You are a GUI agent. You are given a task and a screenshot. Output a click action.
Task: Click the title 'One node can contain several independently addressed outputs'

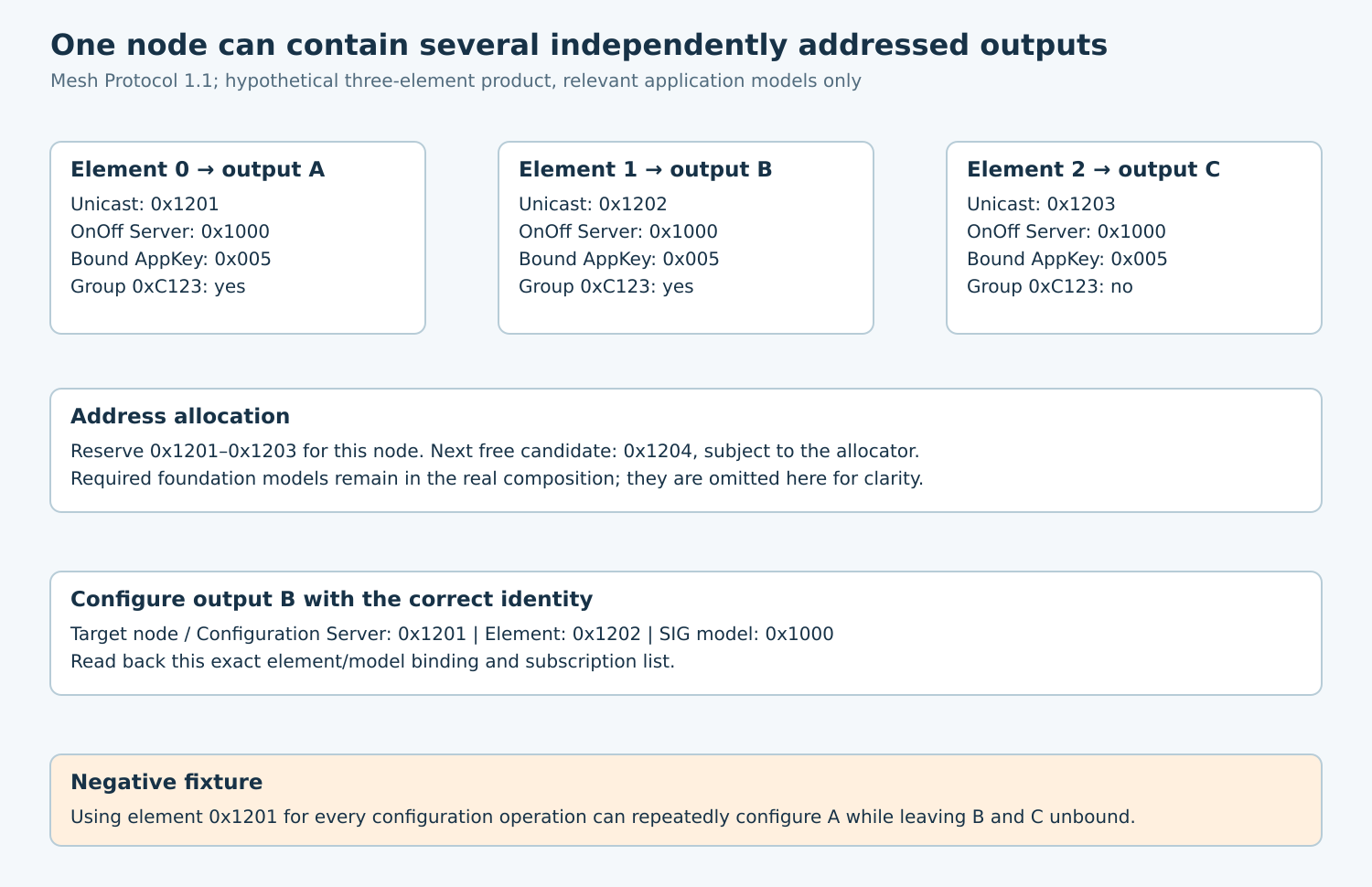coord(579,45)
